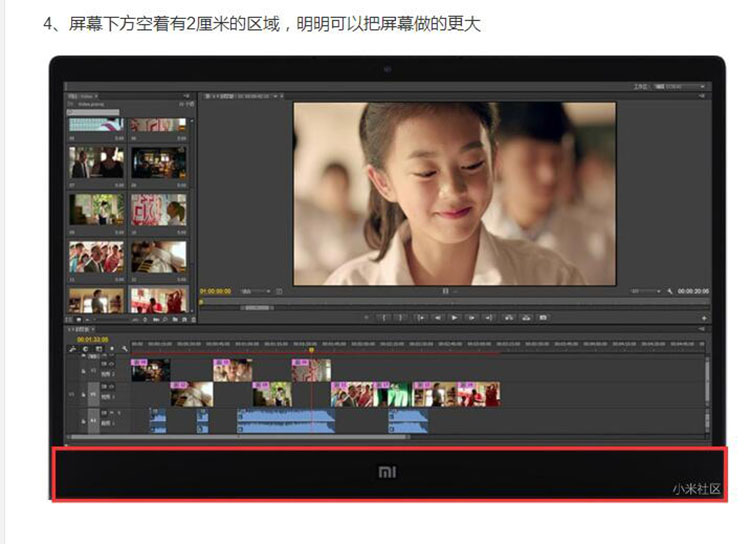Click the yellow 00:00:00:00 timecode in monitor
The height and width of the screenshot is (544, 750).
click(215, 291)
